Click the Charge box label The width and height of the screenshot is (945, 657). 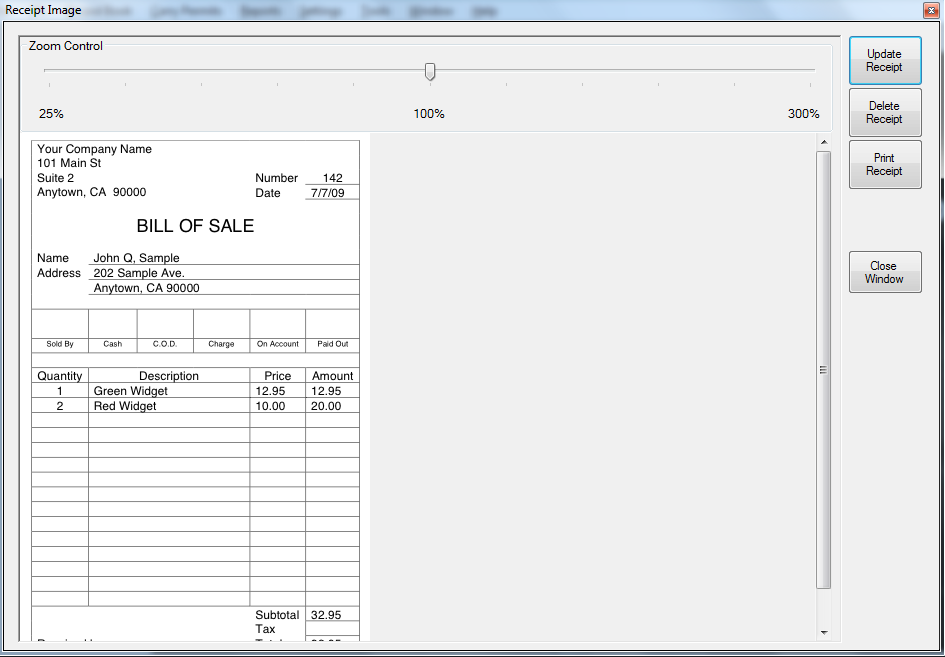coord(221,344)
